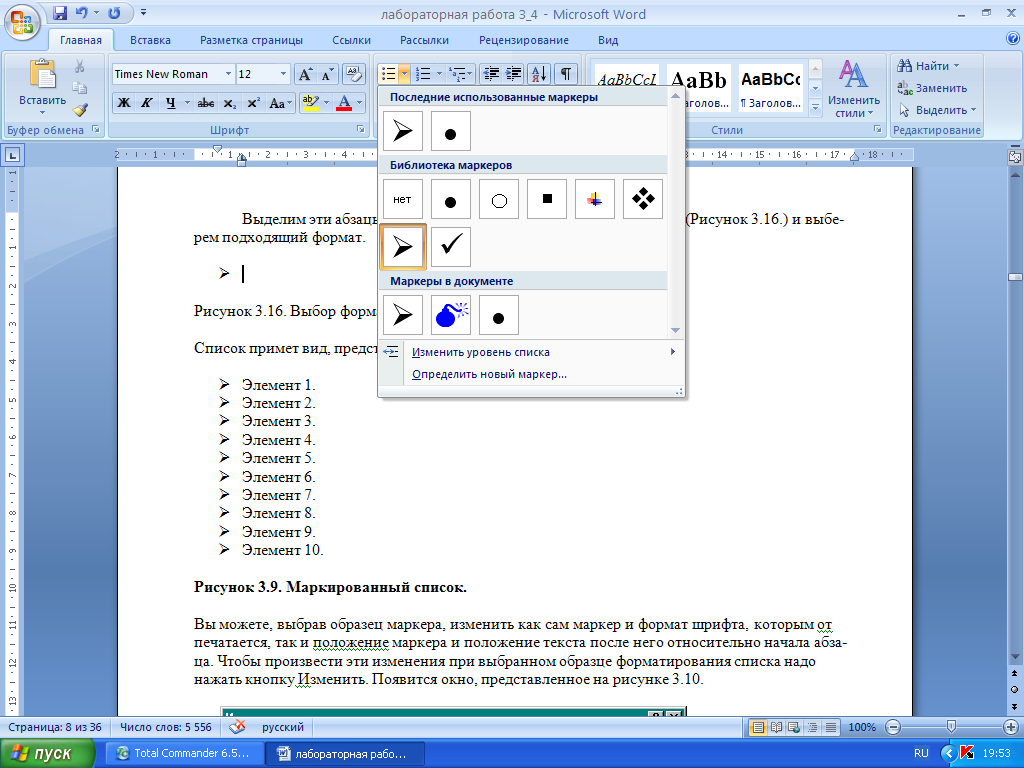Screen dimensions: 1024x768
Task: Click the Cut scissors icon
Action: click(x=80, y=66)
